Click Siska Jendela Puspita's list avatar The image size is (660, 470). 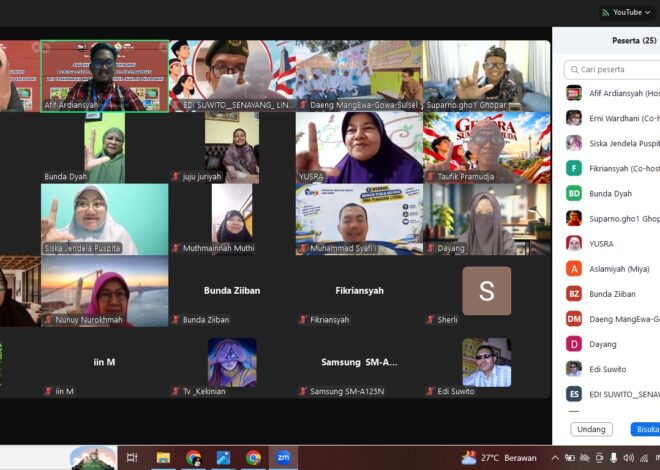(x=574, y=143)
